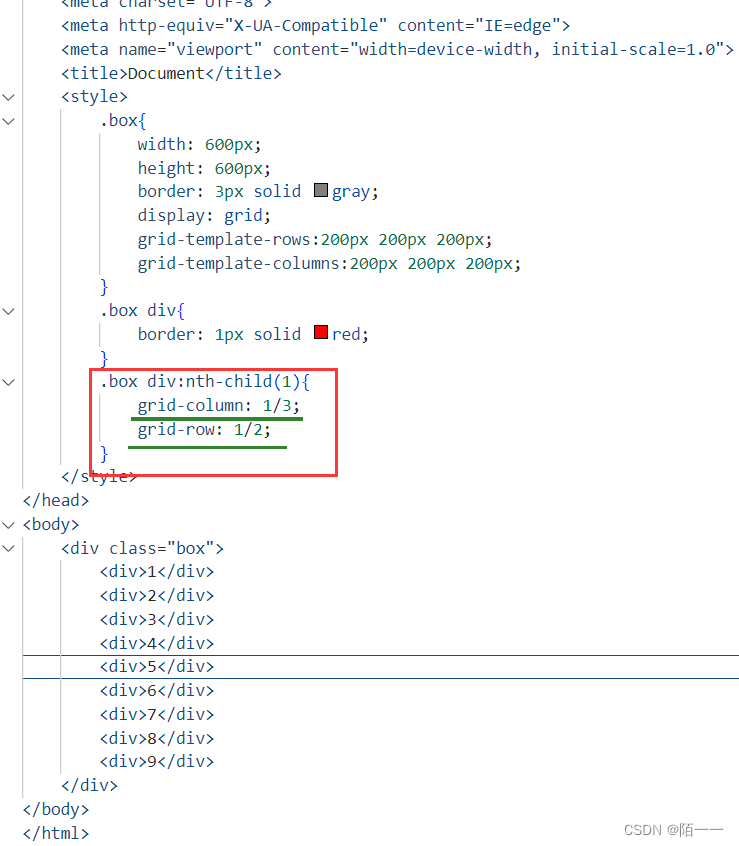This screenshot has width=739, height=846.
Task: Click the '</html>' closing tag
Action: click(x=56, y=833)
